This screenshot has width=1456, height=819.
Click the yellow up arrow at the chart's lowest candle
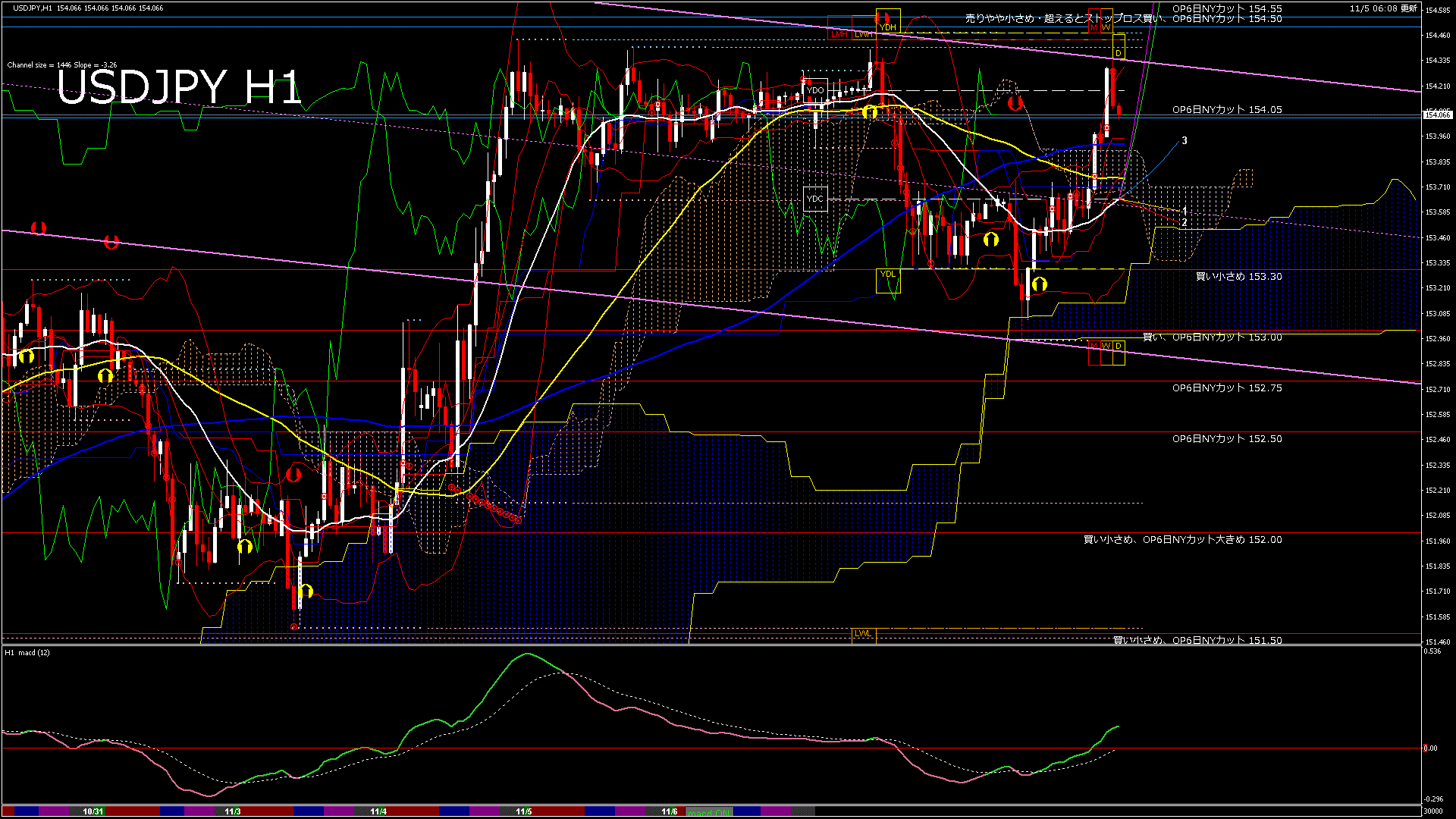pos(306,591)
